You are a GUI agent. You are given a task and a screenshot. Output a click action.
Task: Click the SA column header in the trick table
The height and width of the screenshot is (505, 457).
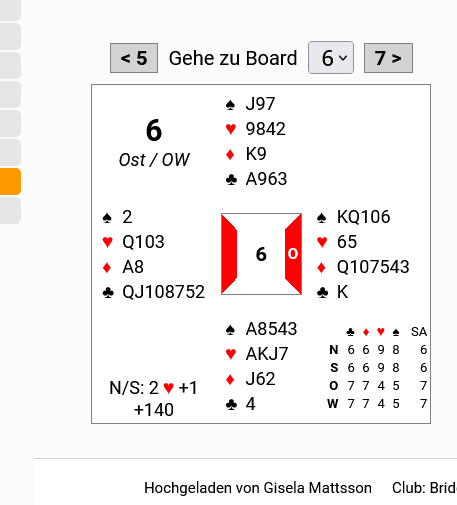419,332
